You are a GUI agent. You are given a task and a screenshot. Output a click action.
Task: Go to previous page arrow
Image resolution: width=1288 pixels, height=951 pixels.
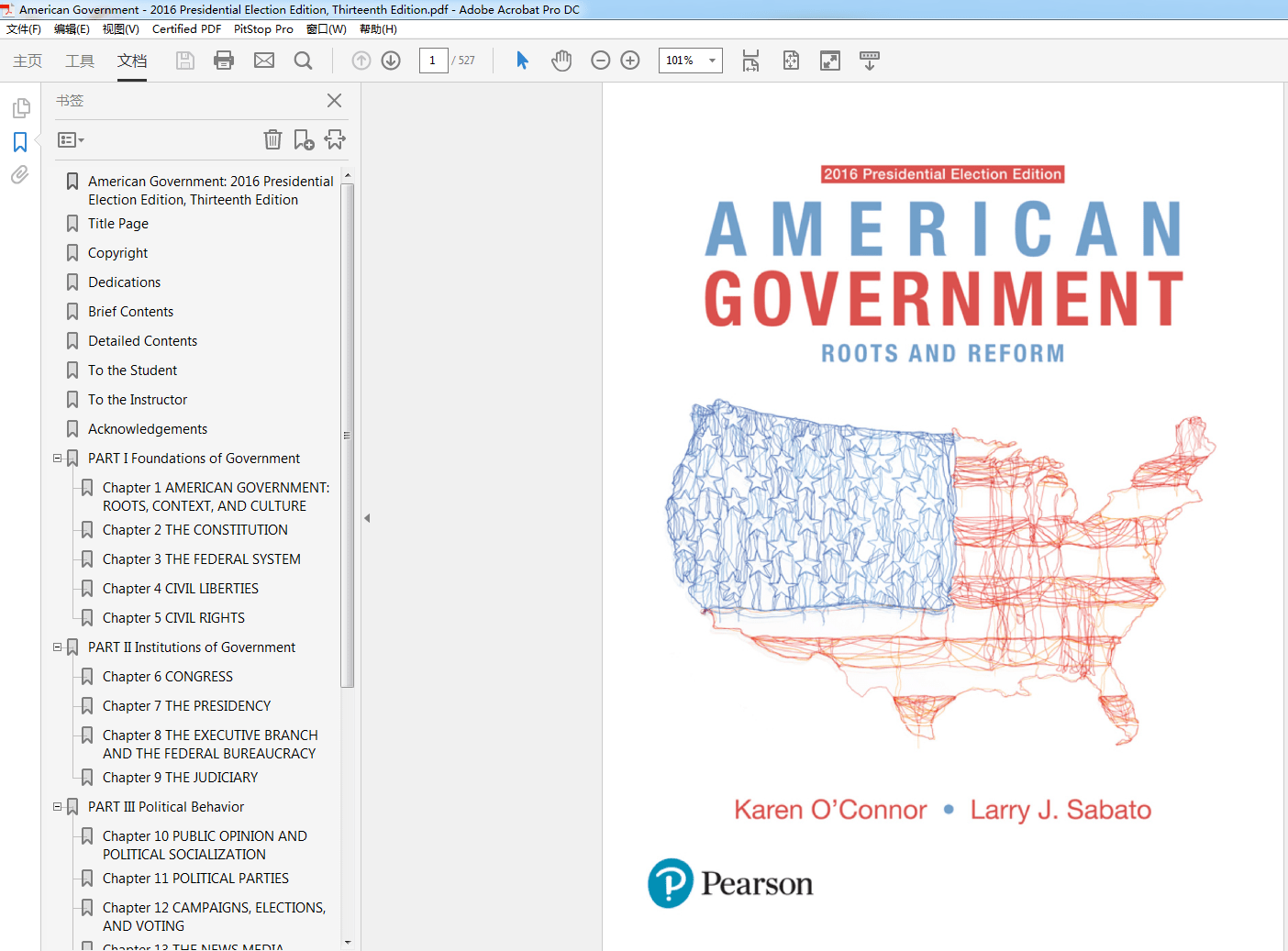(x=361, y=61)
